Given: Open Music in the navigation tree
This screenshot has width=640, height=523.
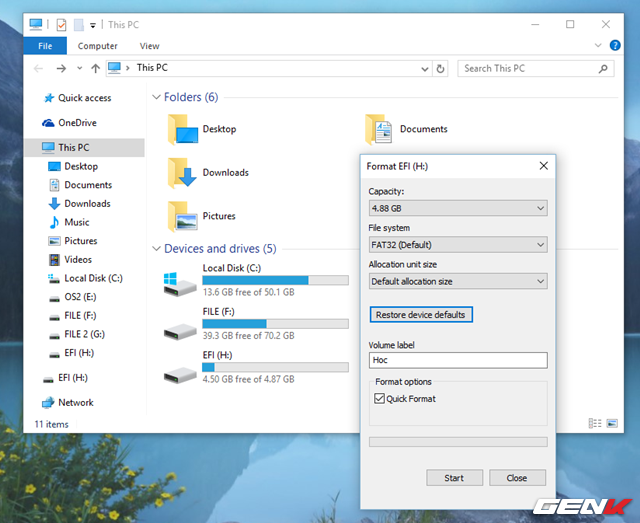Looking at the screenshot, I should pyautogui.click(x=69, y=222).
